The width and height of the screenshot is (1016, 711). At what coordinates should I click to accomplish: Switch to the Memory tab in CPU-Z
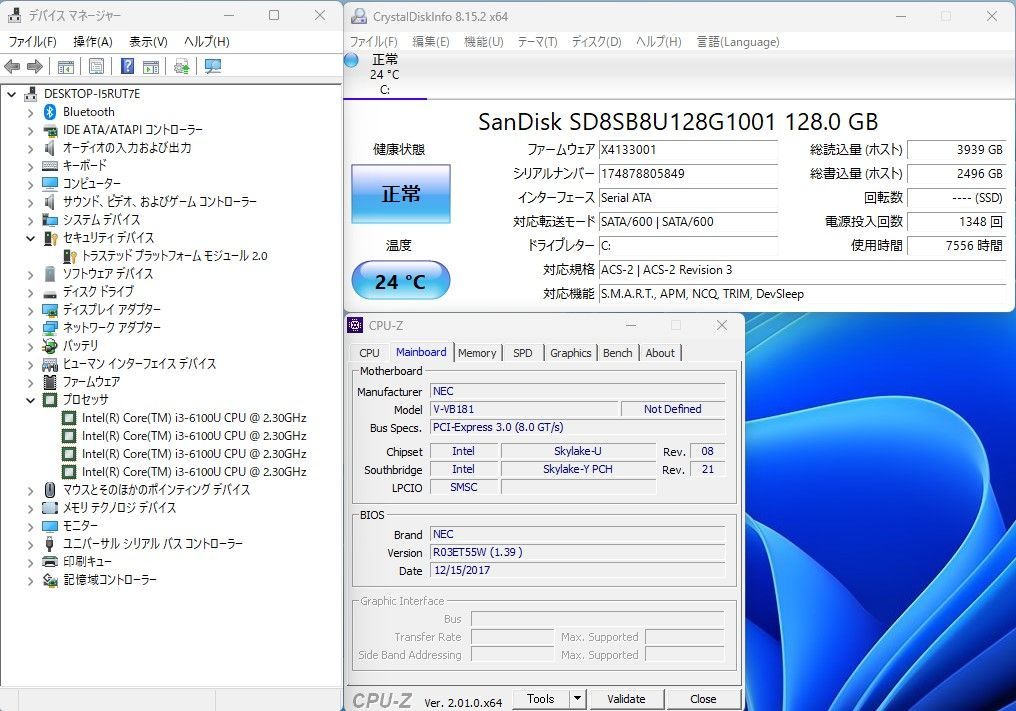click(x=477, y=353)
